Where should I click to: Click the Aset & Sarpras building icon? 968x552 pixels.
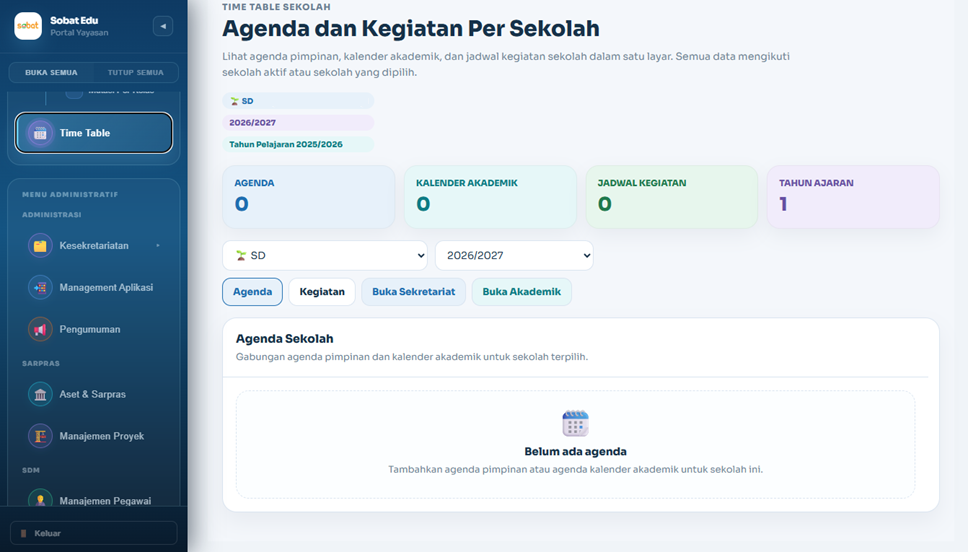click(x=40, y=394)
